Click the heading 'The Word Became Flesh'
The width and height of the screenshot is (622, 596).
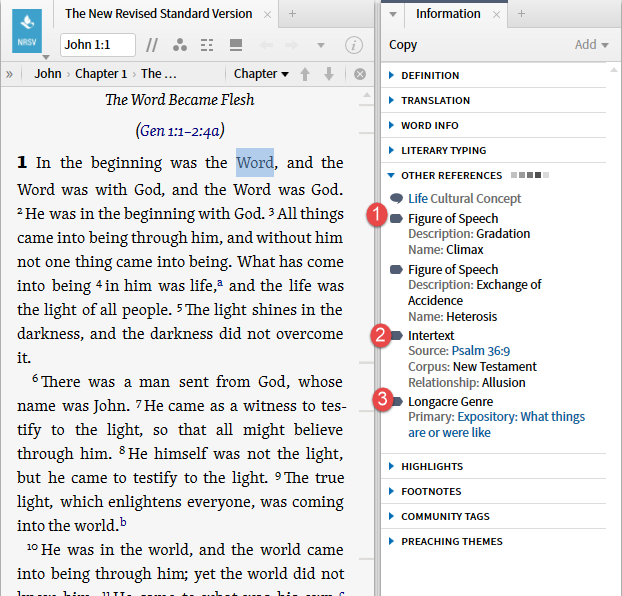(x=180, y=100)
